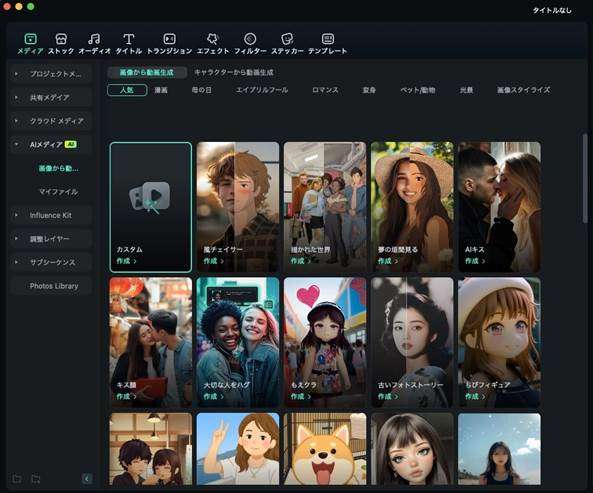
Task: Click the new folder icon at sidebar bottom
Action: coord(17,479)
